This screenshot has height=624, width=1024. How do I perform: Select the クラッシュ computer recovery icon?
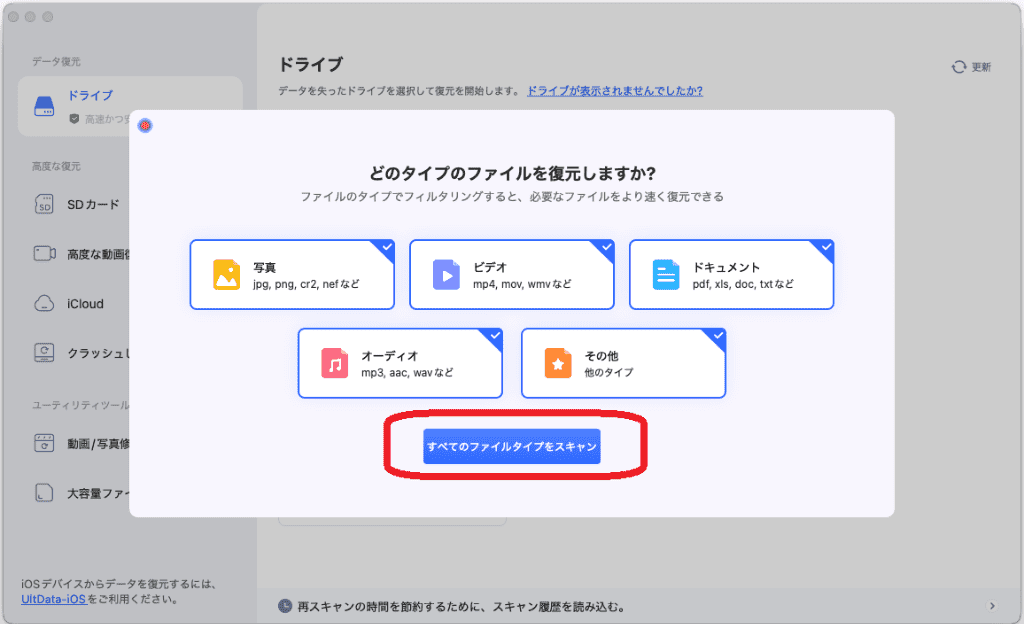coord(44,352)
